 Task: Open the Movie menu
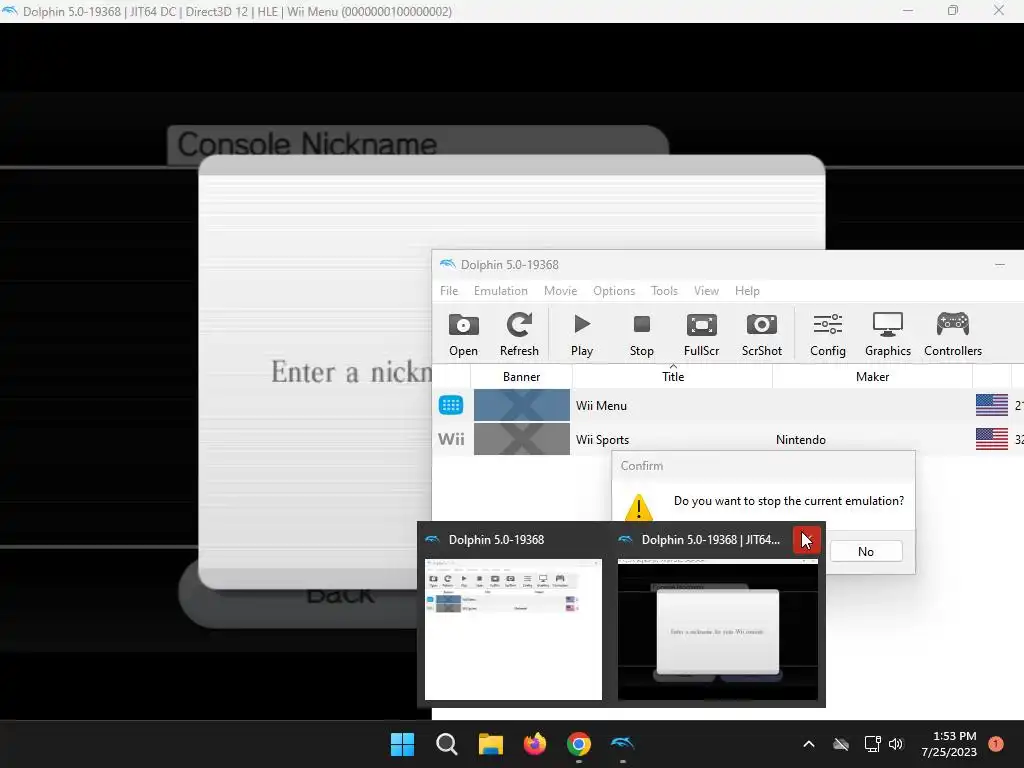point(560,291)
